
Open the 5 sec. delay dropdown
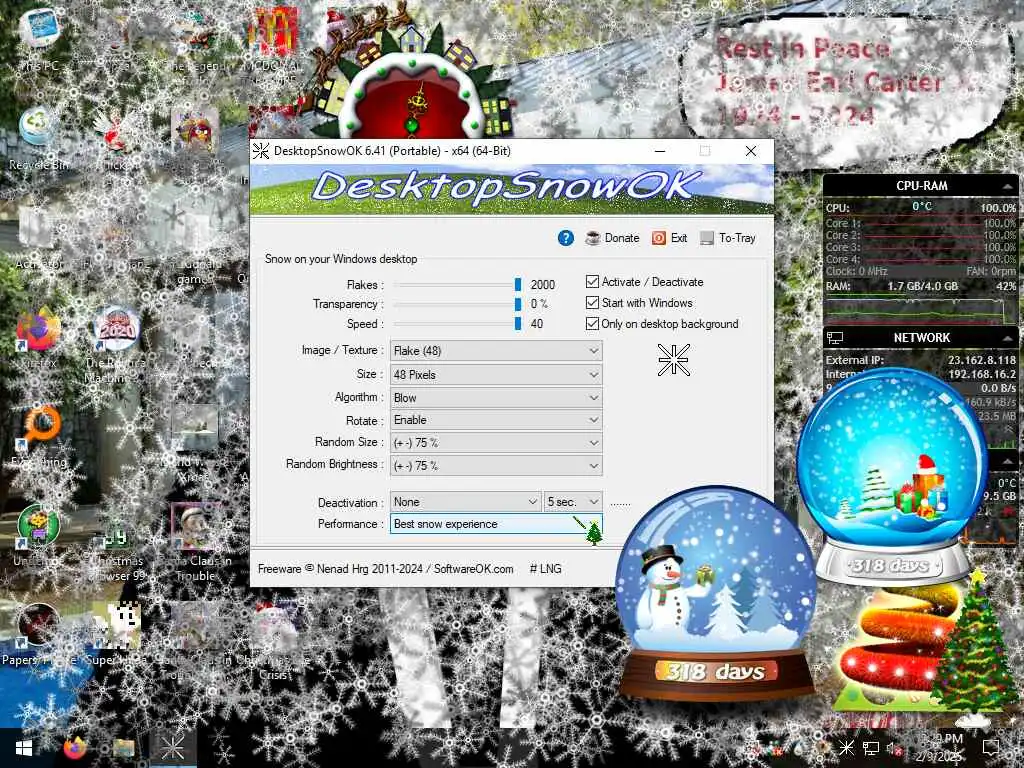(573, 502)
